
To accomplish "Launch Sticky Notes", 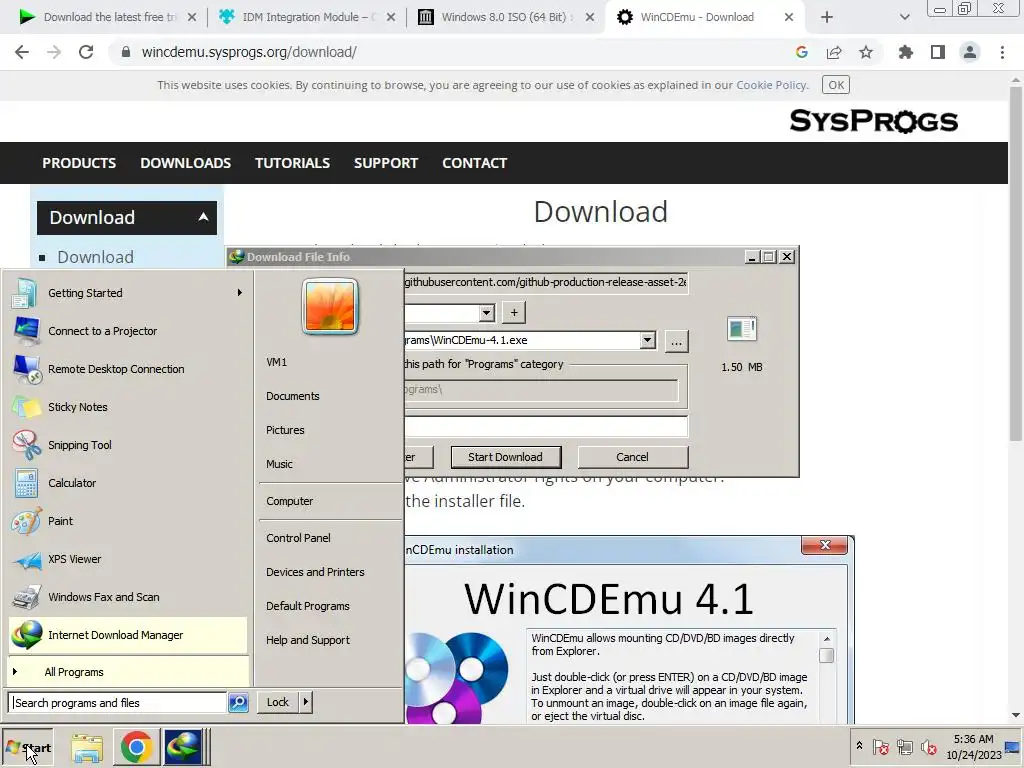I will click(129, 407).
